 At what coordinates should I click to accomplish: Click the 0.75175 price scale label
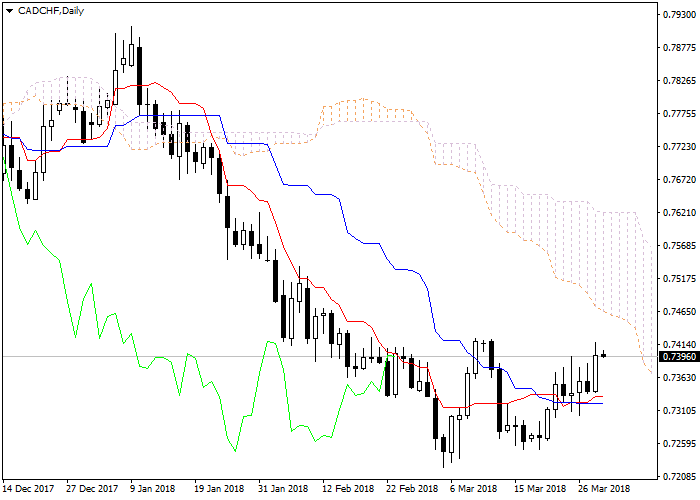679,279
